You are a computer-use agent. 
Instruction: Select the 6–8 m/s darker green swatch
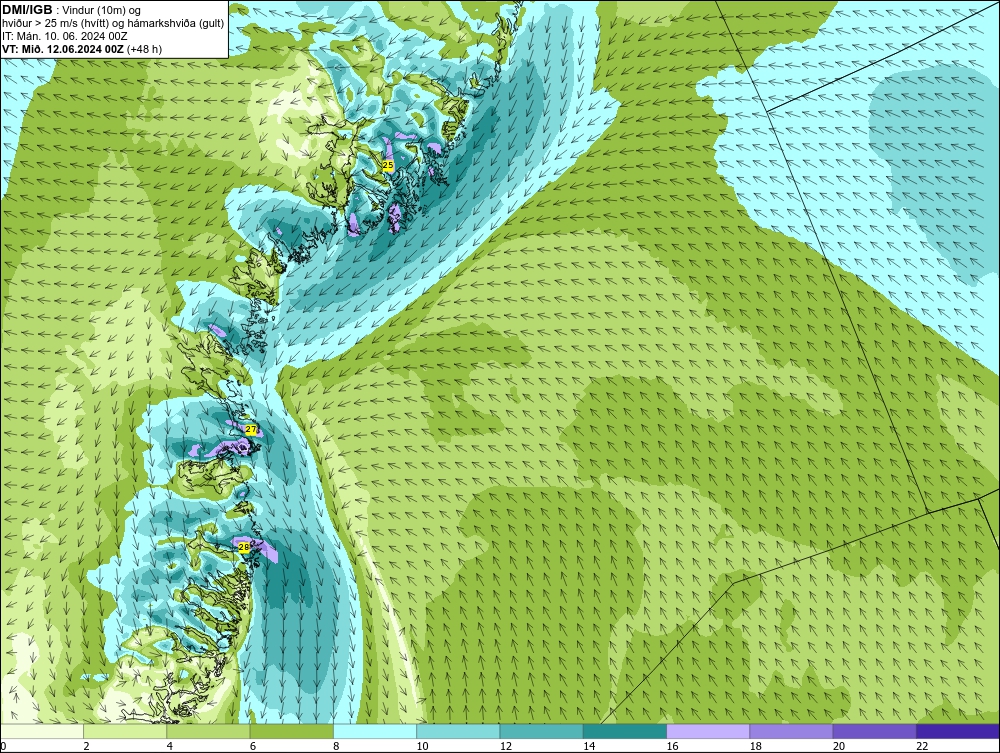coord(291,731)
